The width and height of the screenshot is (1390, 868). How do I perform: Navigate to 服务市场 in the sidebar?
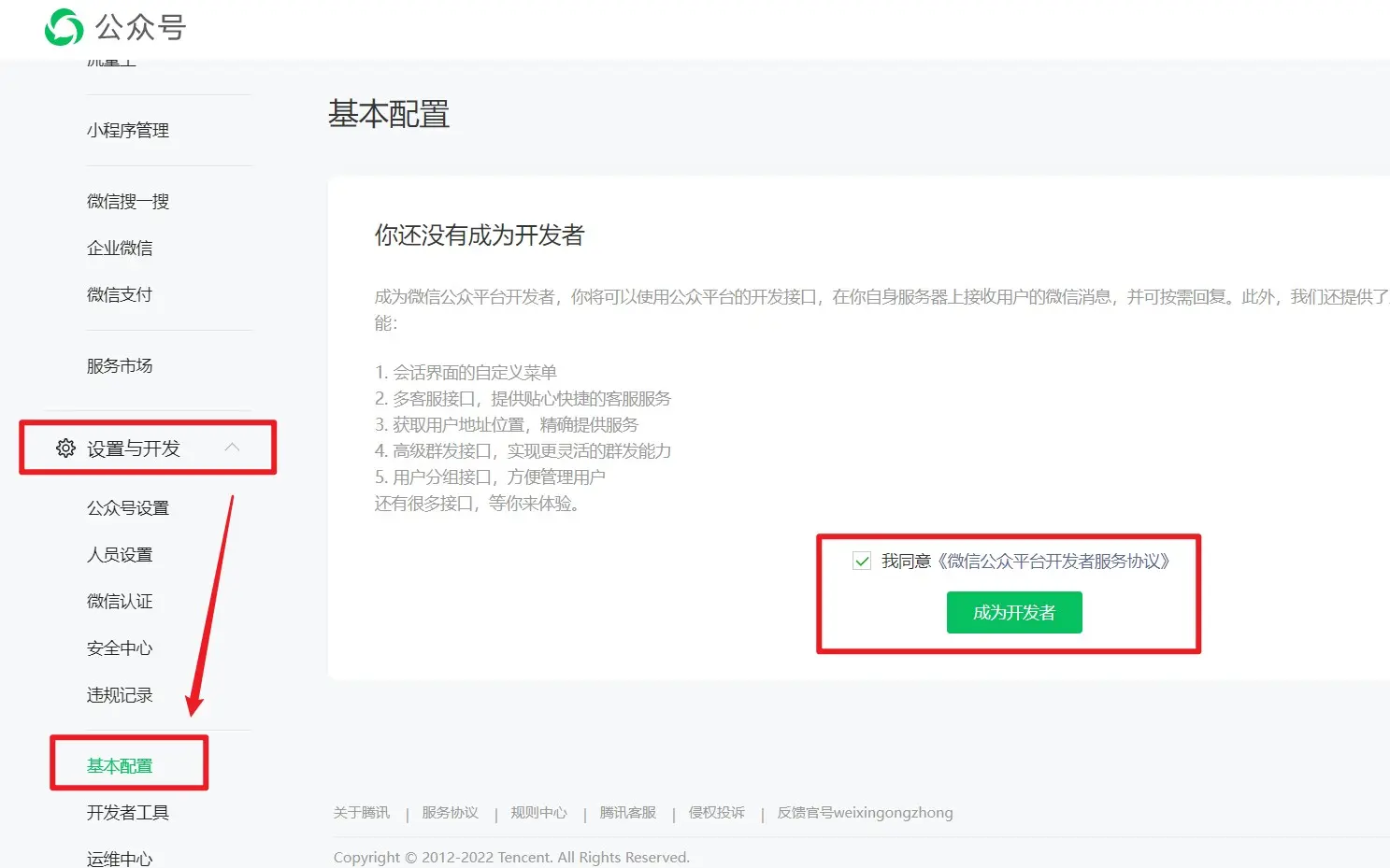(x=120, y=366)
